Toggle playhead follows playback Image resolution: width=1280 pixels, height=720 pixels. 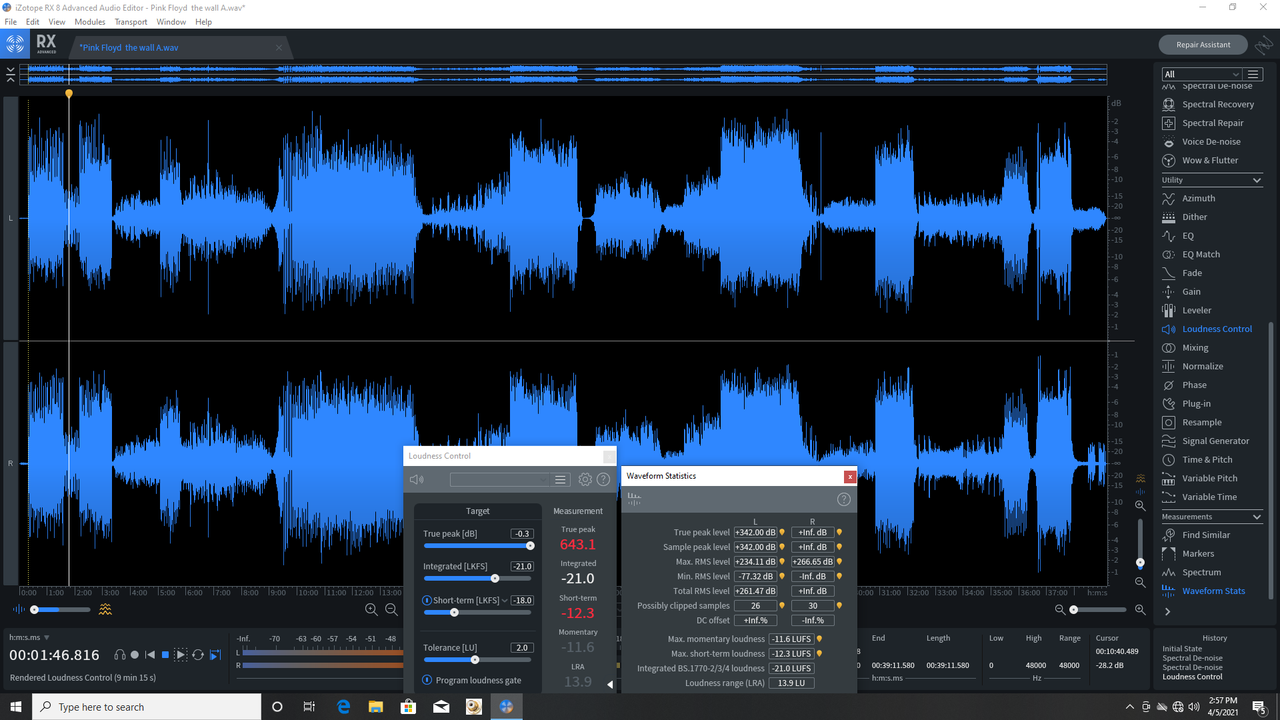tap(214, 655)
